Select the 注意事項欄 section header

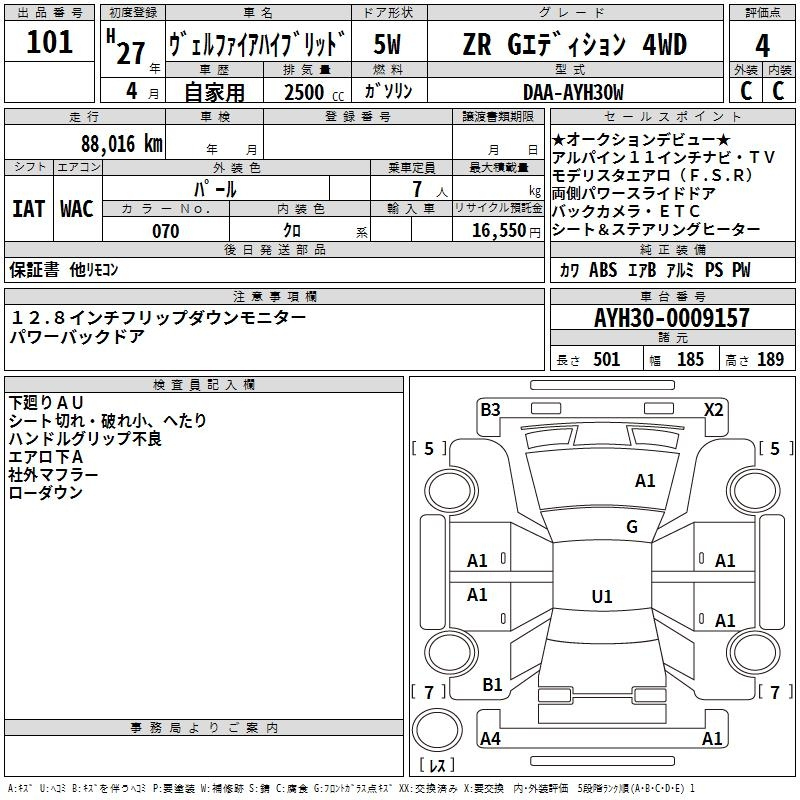click(x=275, y=296)
